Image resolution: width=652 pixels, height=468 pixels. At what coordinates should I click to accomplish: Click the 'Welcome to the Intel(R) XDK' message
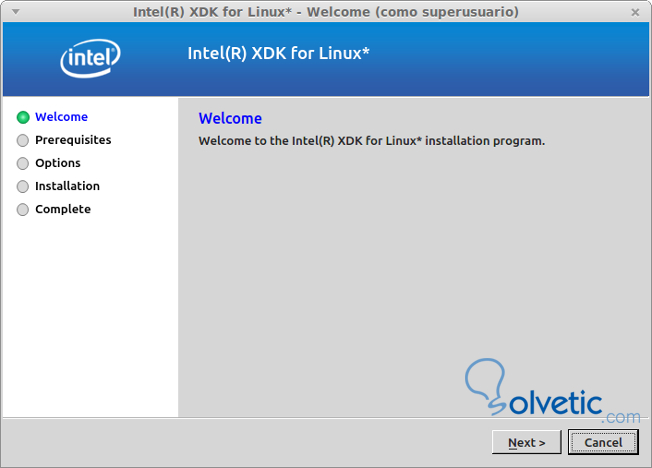point(372,141)
